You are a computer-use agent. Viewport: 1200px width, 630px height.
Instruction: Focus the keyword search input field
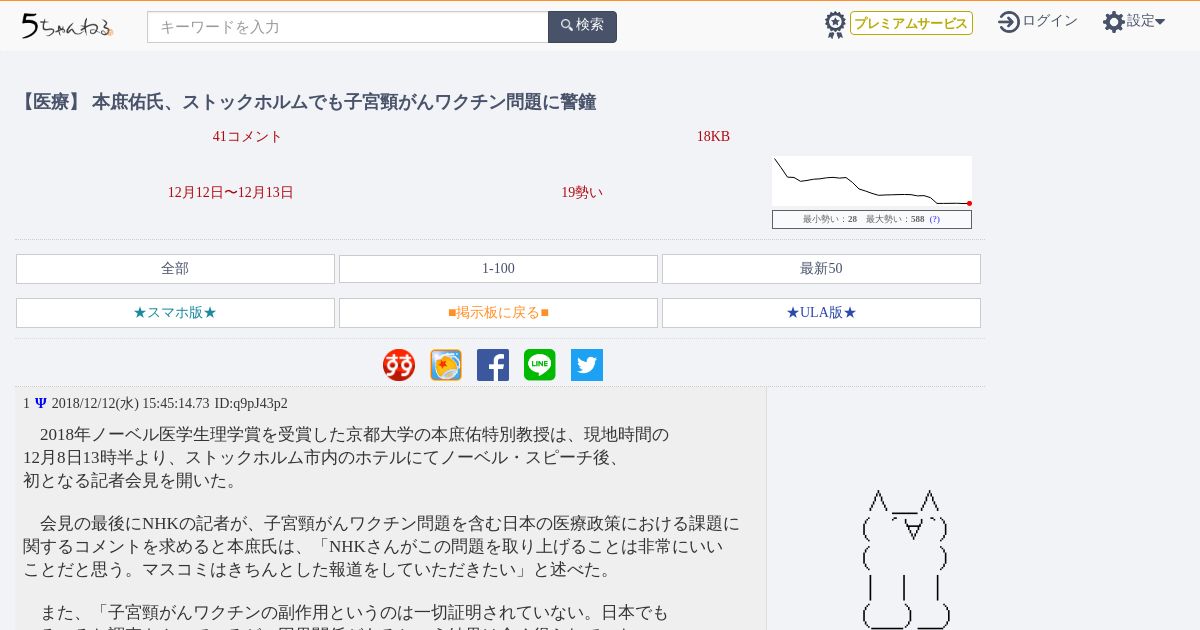(x=348, y=27)
